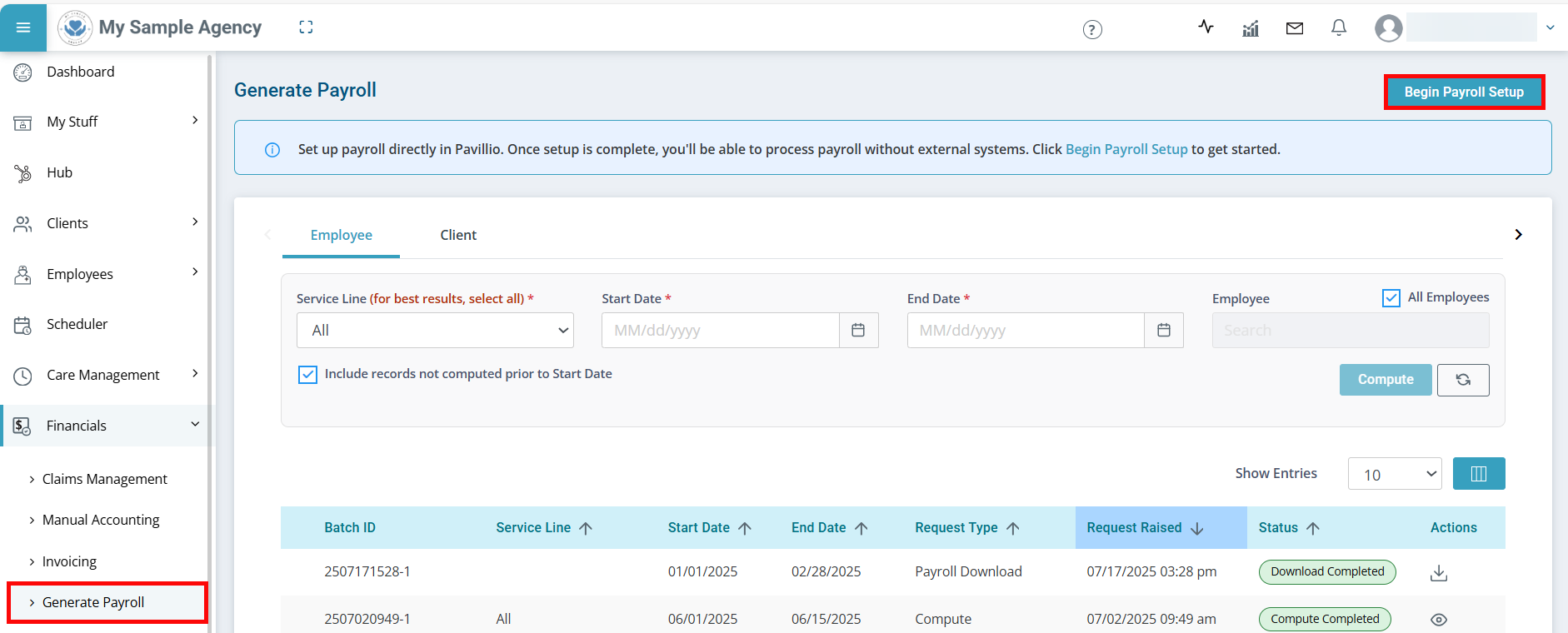Open the help question mark icon
The height and width of the screenshot is (633, 1568).
1091,30
